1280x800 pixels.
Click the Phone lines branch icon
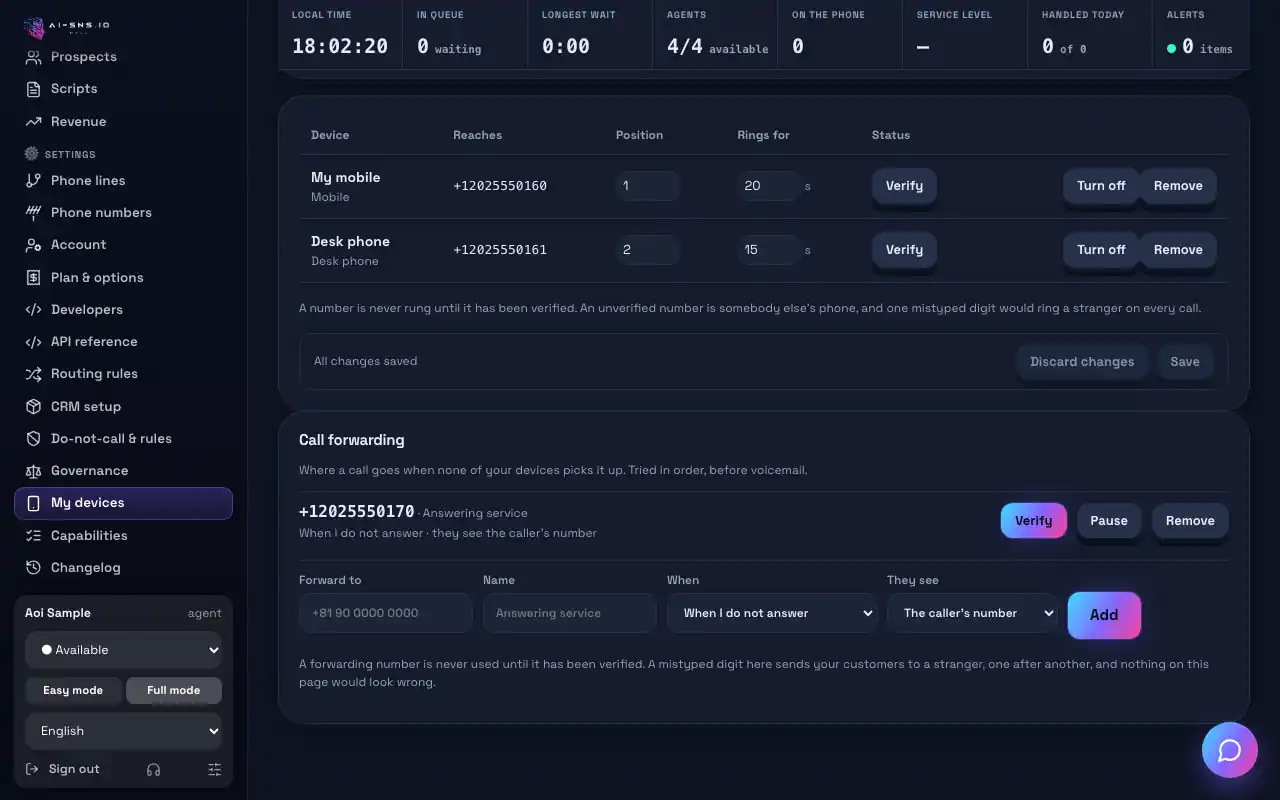click(33, 180)
